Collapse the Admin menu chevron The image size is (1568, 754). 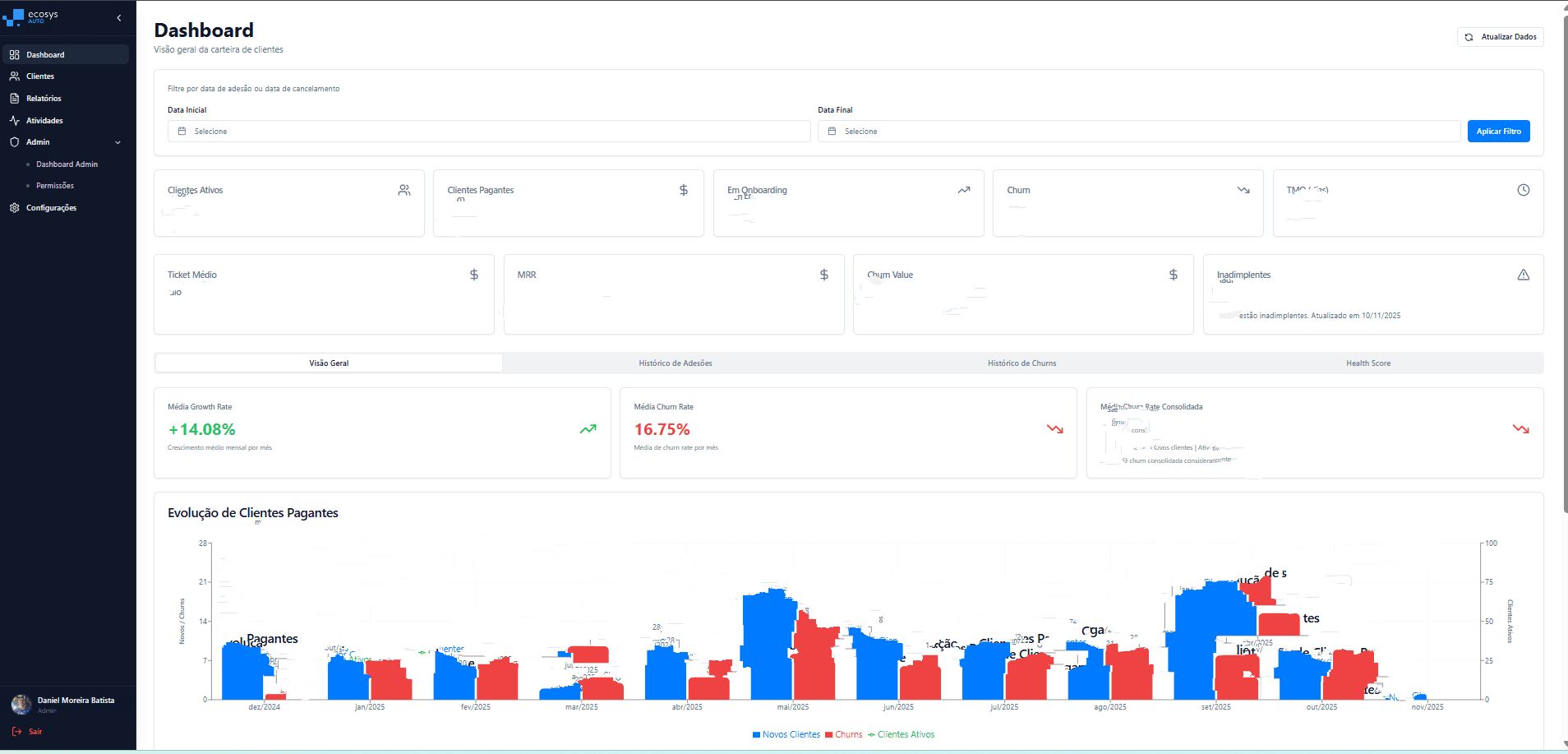(x=118, y=142)
